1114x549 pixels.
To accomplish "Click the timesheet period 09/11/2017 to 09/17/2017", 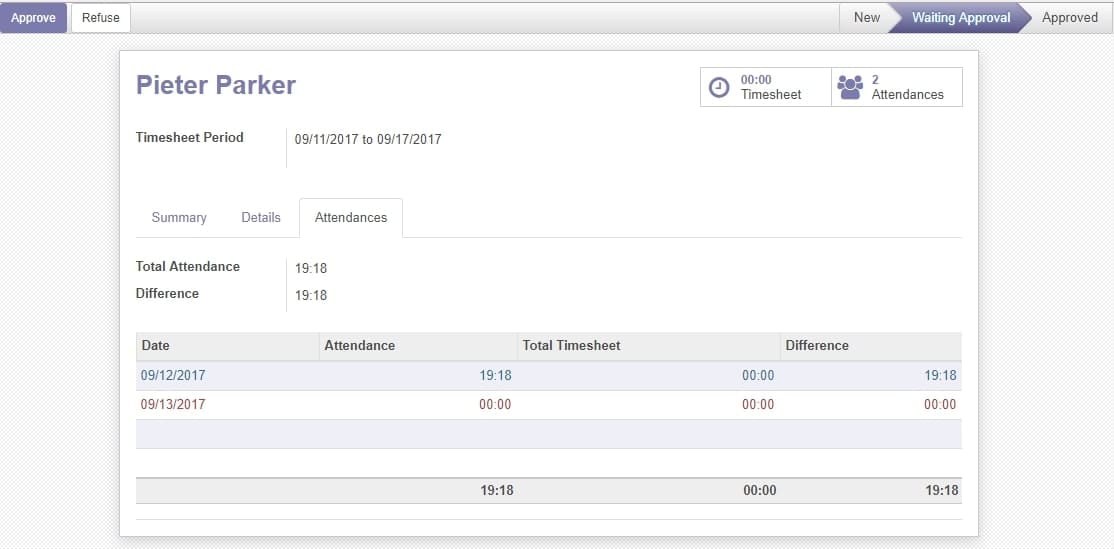I will pos(368,139).
